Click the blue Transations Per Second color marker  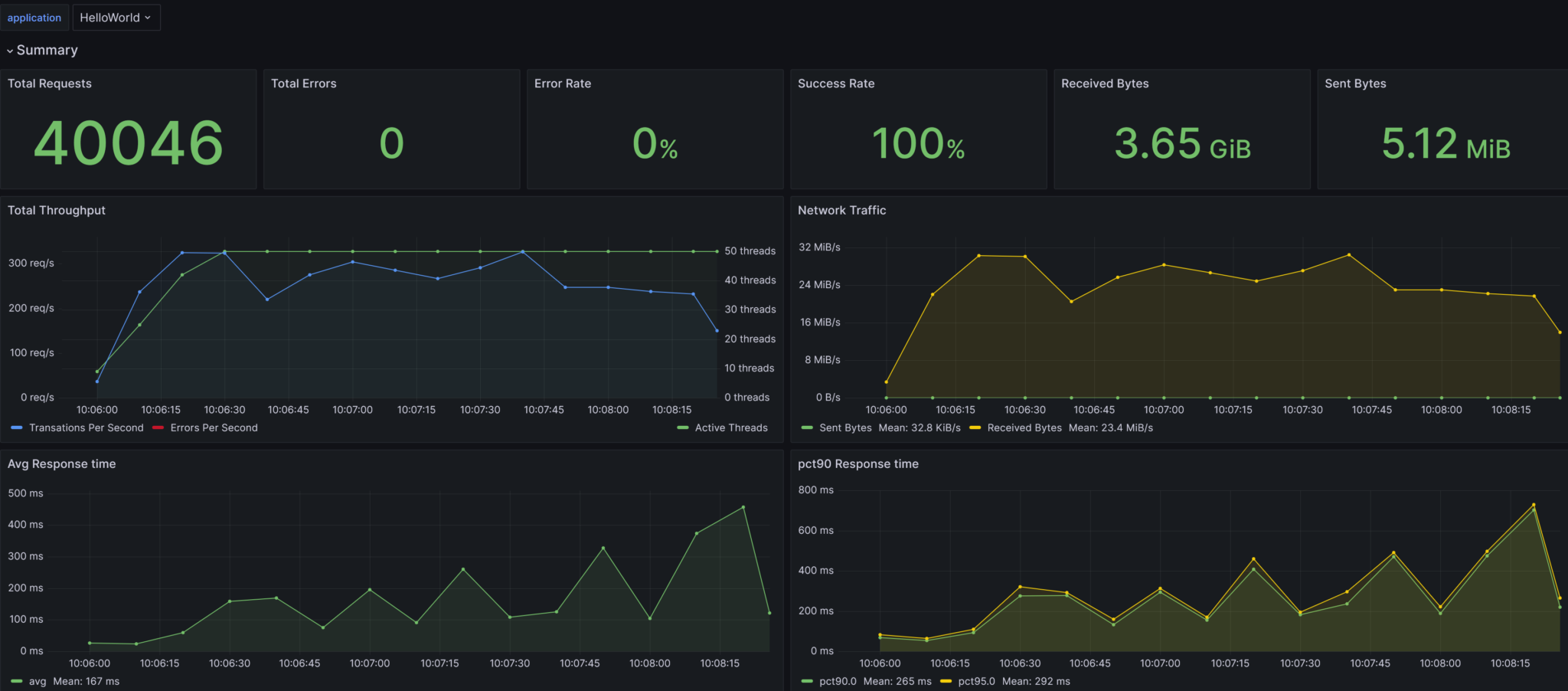[17, 428]
